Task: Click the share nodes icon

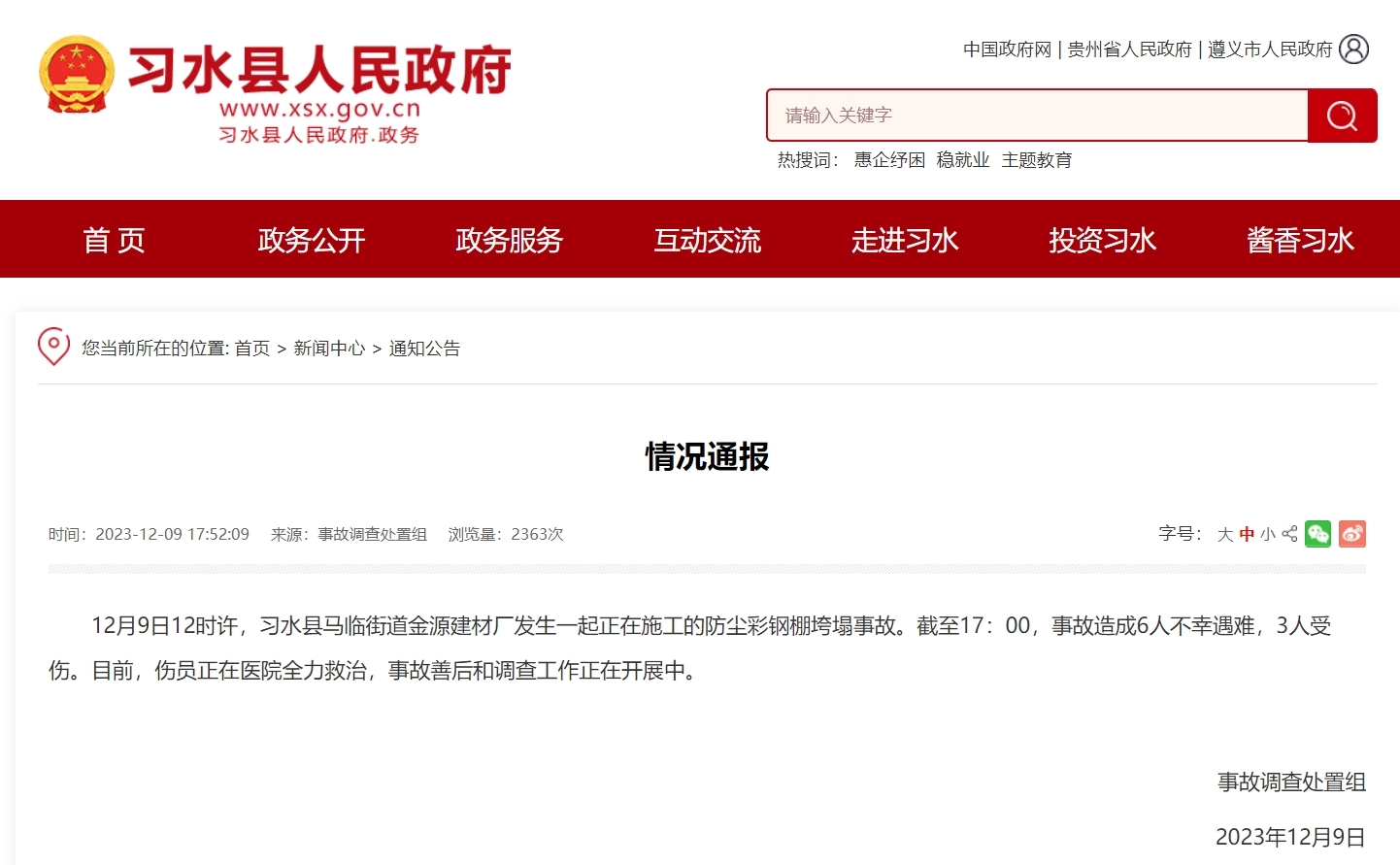Action: (x=1289, y=534)
